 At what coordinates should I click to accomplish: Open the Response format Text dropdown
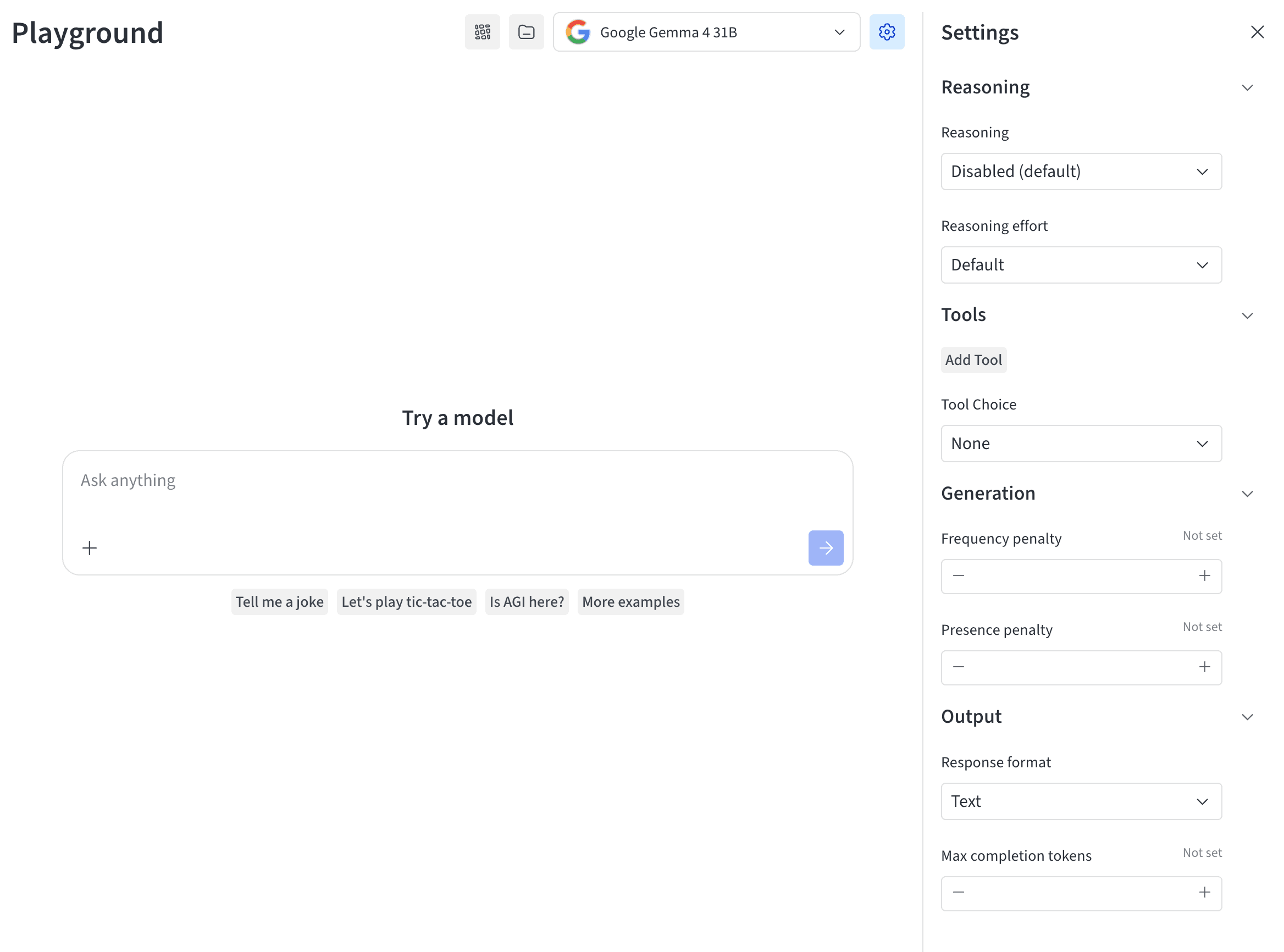1081,801
